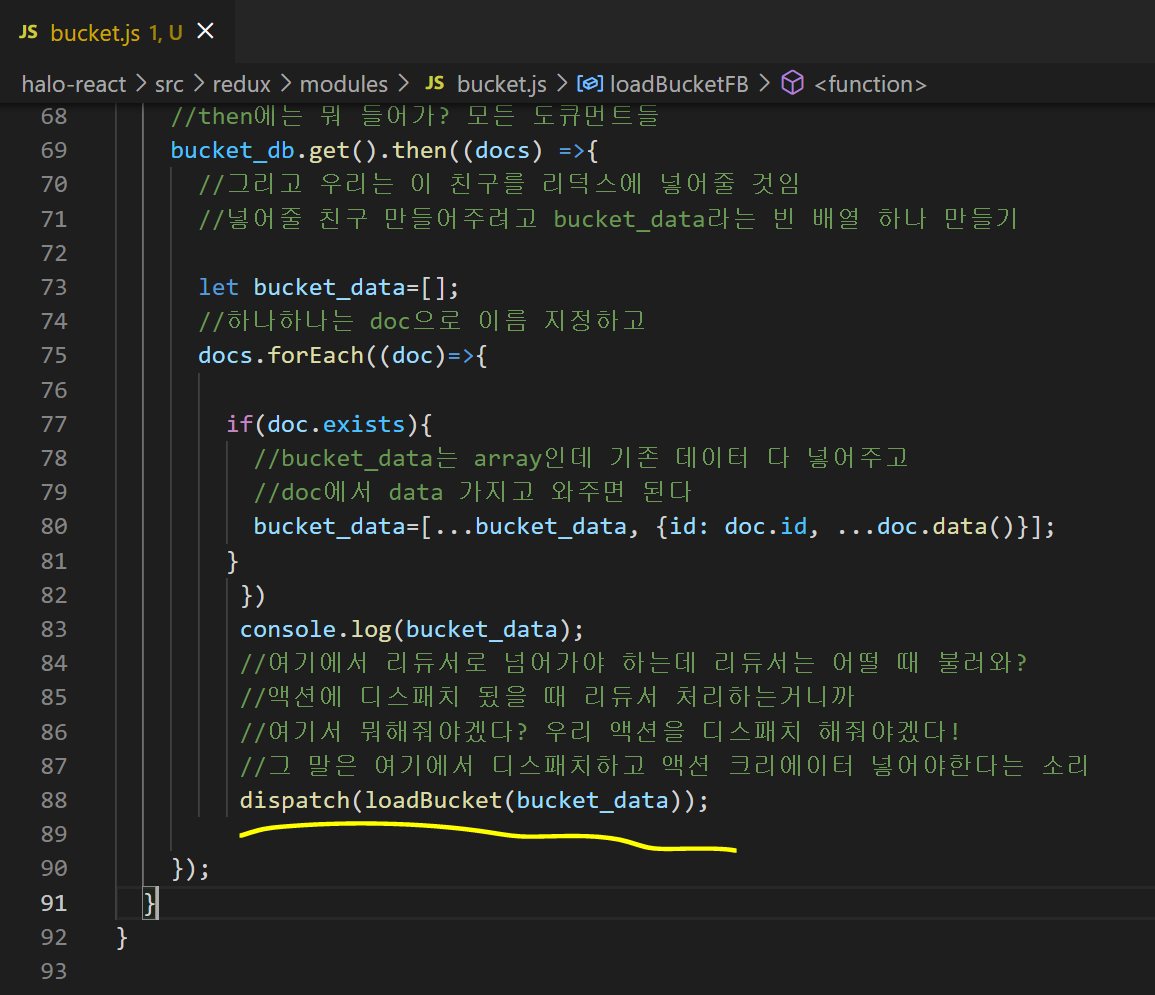Image resolution: width=1155 pixels, height=995 pixels.
Task: Expand chevron after src breadcrumb
Action: [x=198, y=83]
